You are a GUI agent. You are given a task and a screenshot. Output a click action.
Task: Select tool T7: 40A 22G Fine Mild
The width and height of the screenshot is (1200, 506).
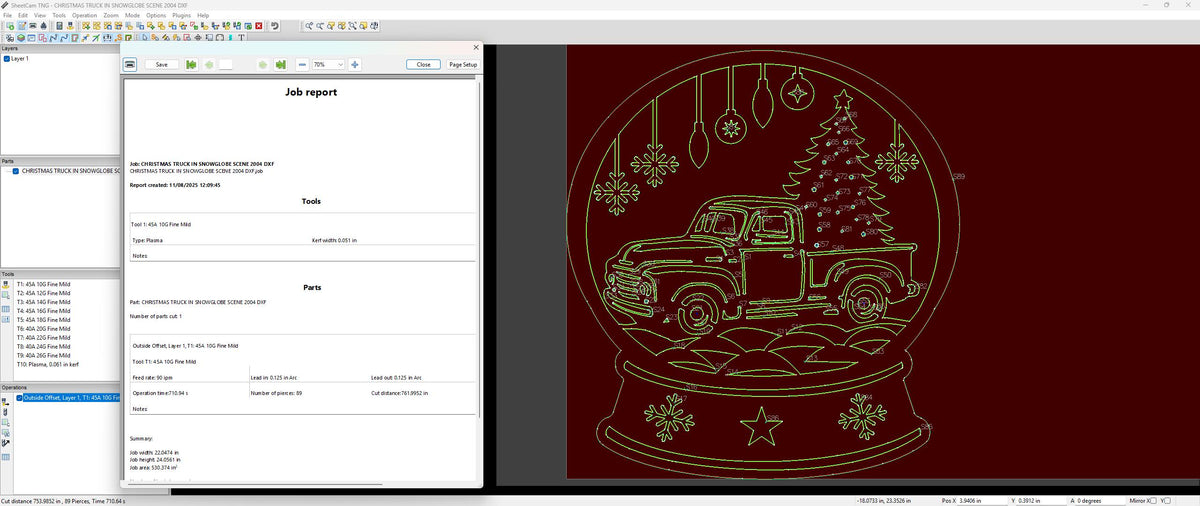point(44,338)
